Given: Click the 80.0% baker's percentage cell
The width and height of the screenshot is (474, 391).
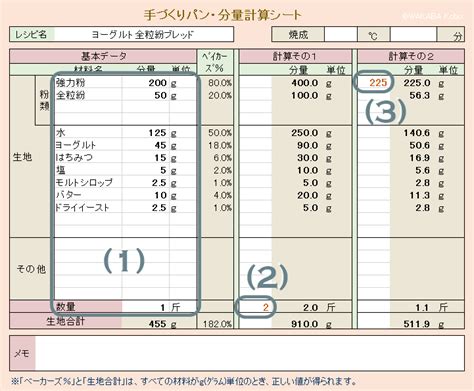Looking at the screenshot, I should pyautogui.click(x=215, y=83).
